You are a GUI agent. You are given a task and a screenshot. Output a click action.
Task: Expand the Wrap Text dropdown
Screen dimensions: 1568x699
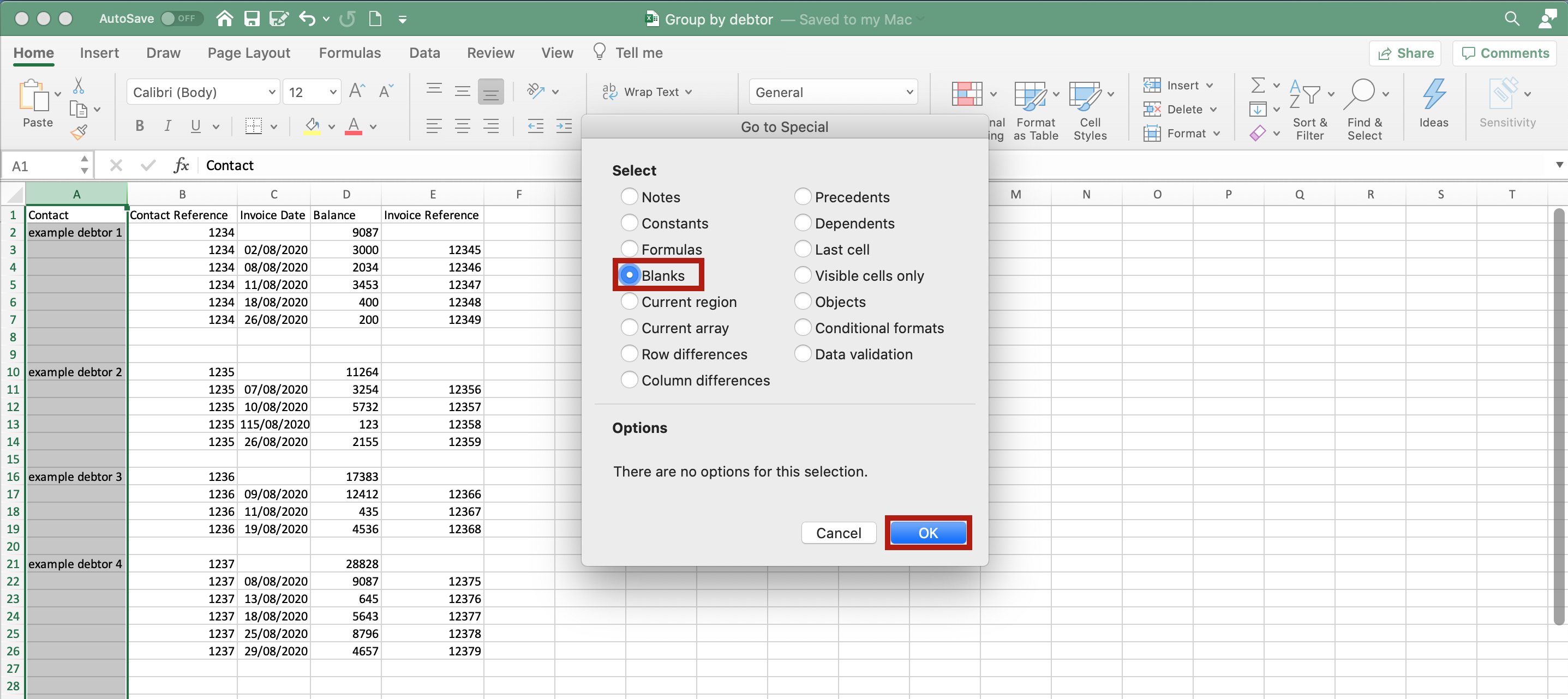[689, 92]
